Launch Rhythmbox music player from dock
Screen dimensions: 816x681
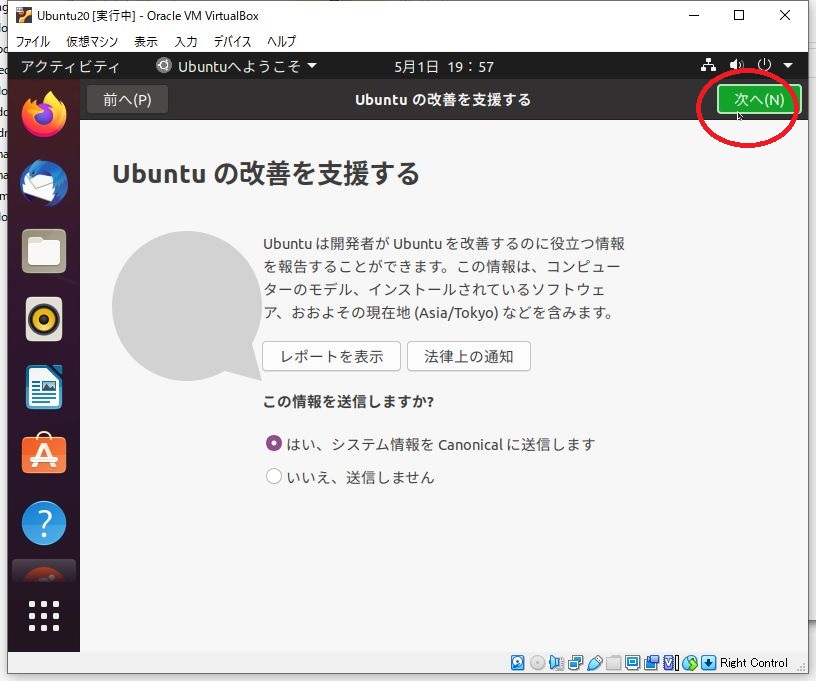click(x=44, y=319)
